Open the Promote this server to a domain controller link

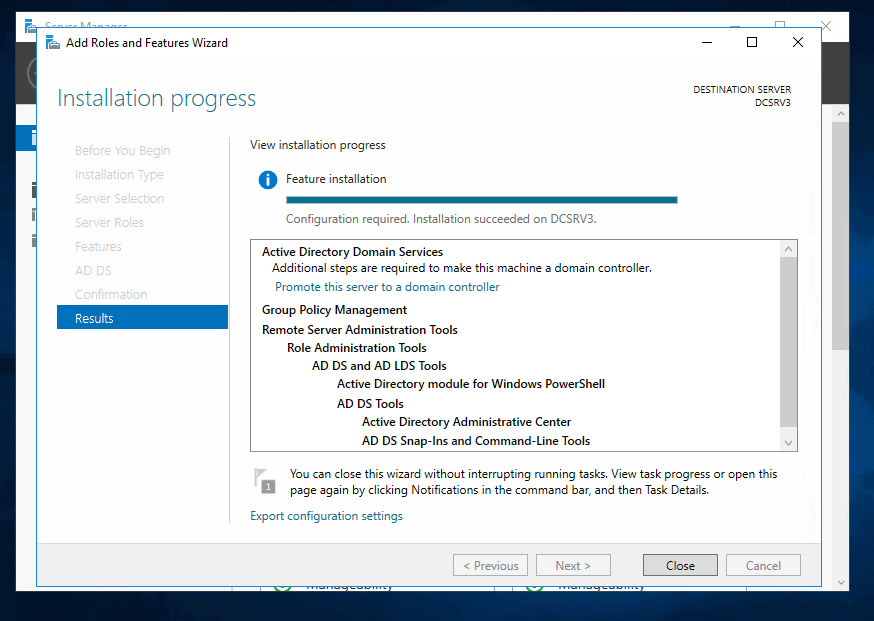pyautogui.click(x=385, y=286)
